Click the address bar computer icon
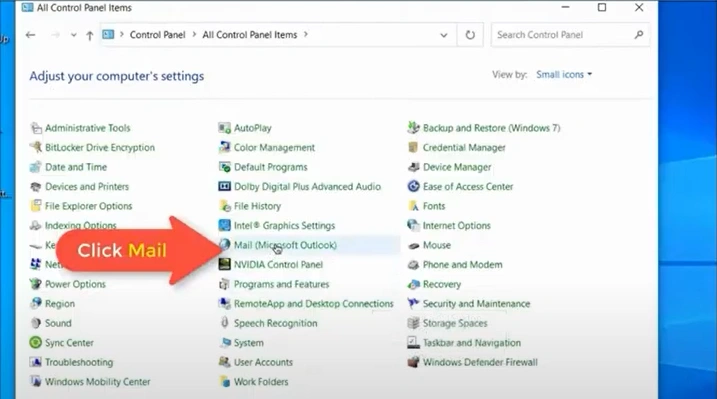The height and width of the screenshot is (399, 717). click(108, 34)
